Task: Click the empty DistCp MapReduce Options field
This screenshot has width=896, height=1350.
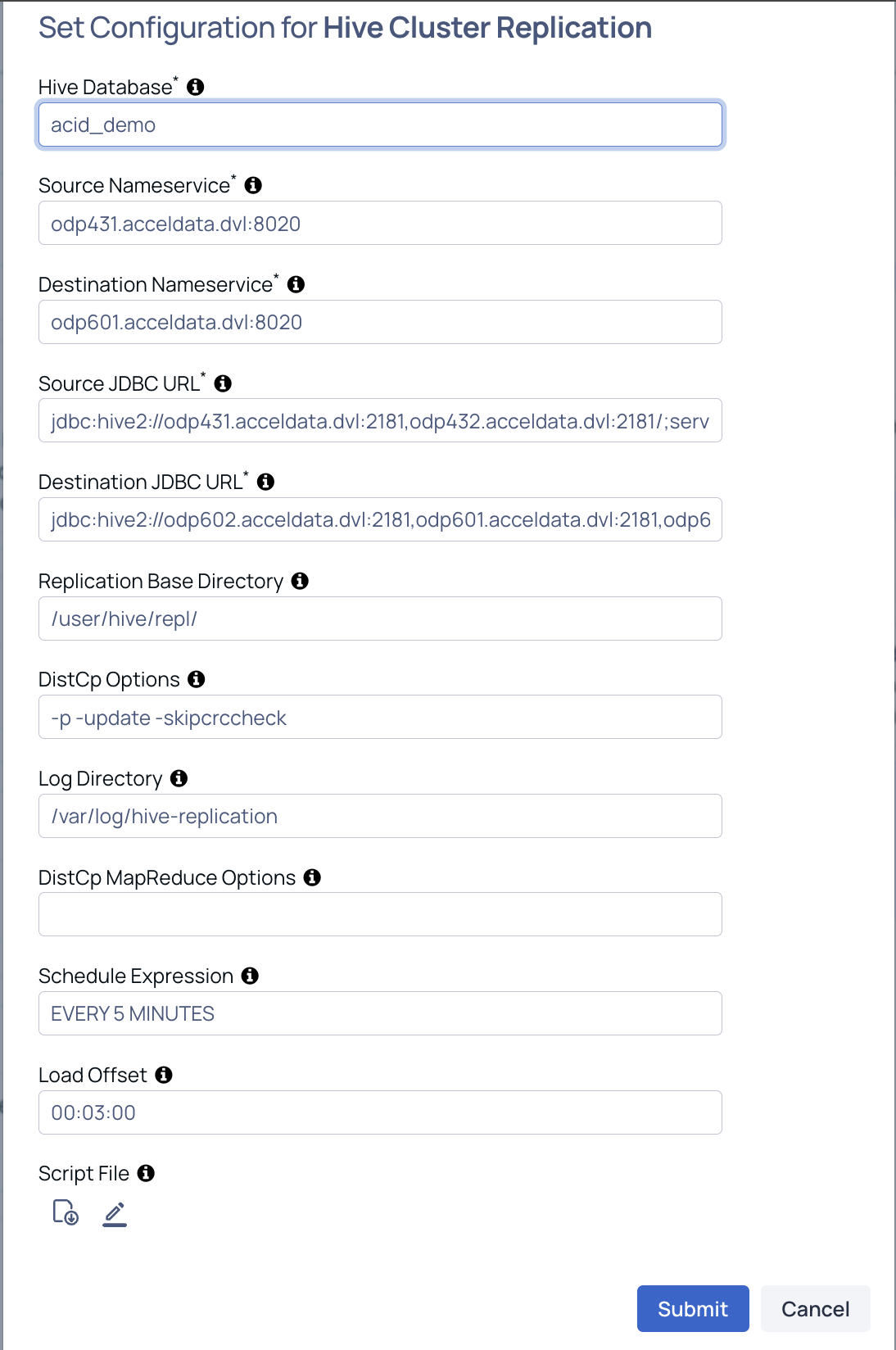Action: (x=380, y=914)
